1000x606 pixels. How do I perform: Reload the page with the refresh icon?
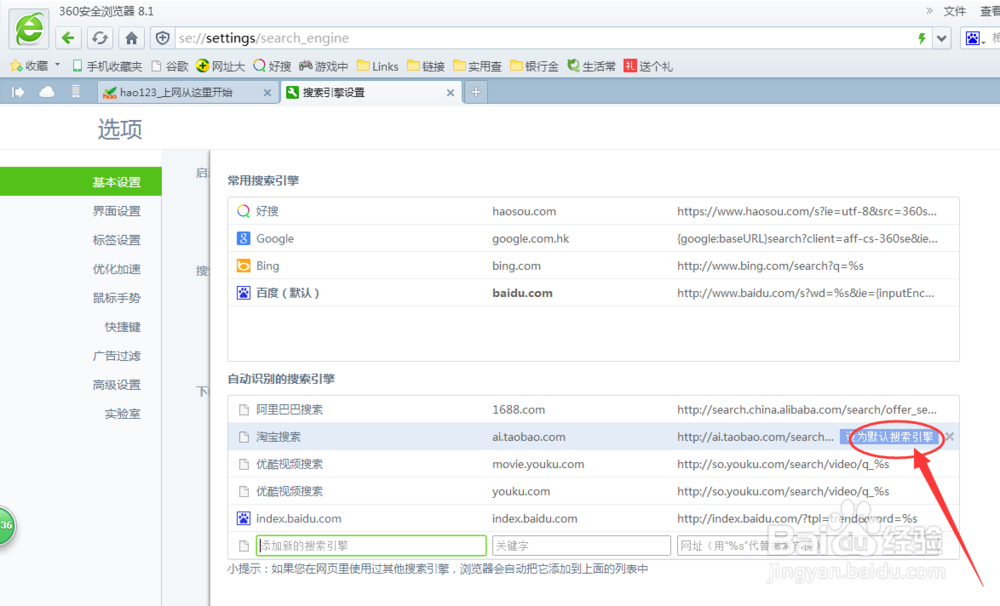[x=99, y=38]
